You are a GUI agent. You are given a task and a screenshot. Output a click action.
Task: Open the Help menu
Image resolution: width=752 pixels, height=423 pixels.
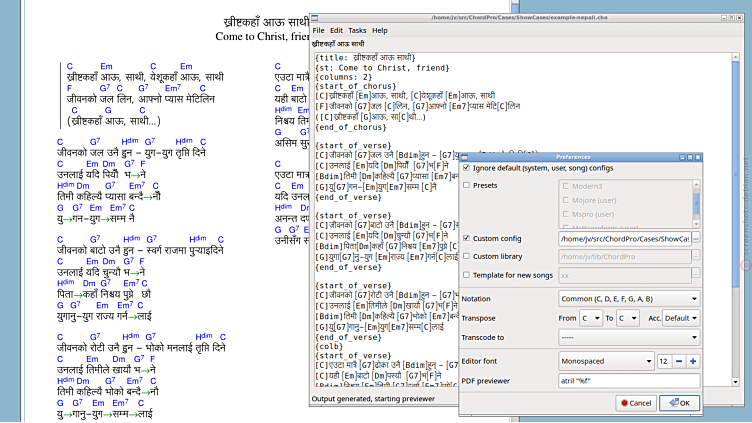(380, 31)
